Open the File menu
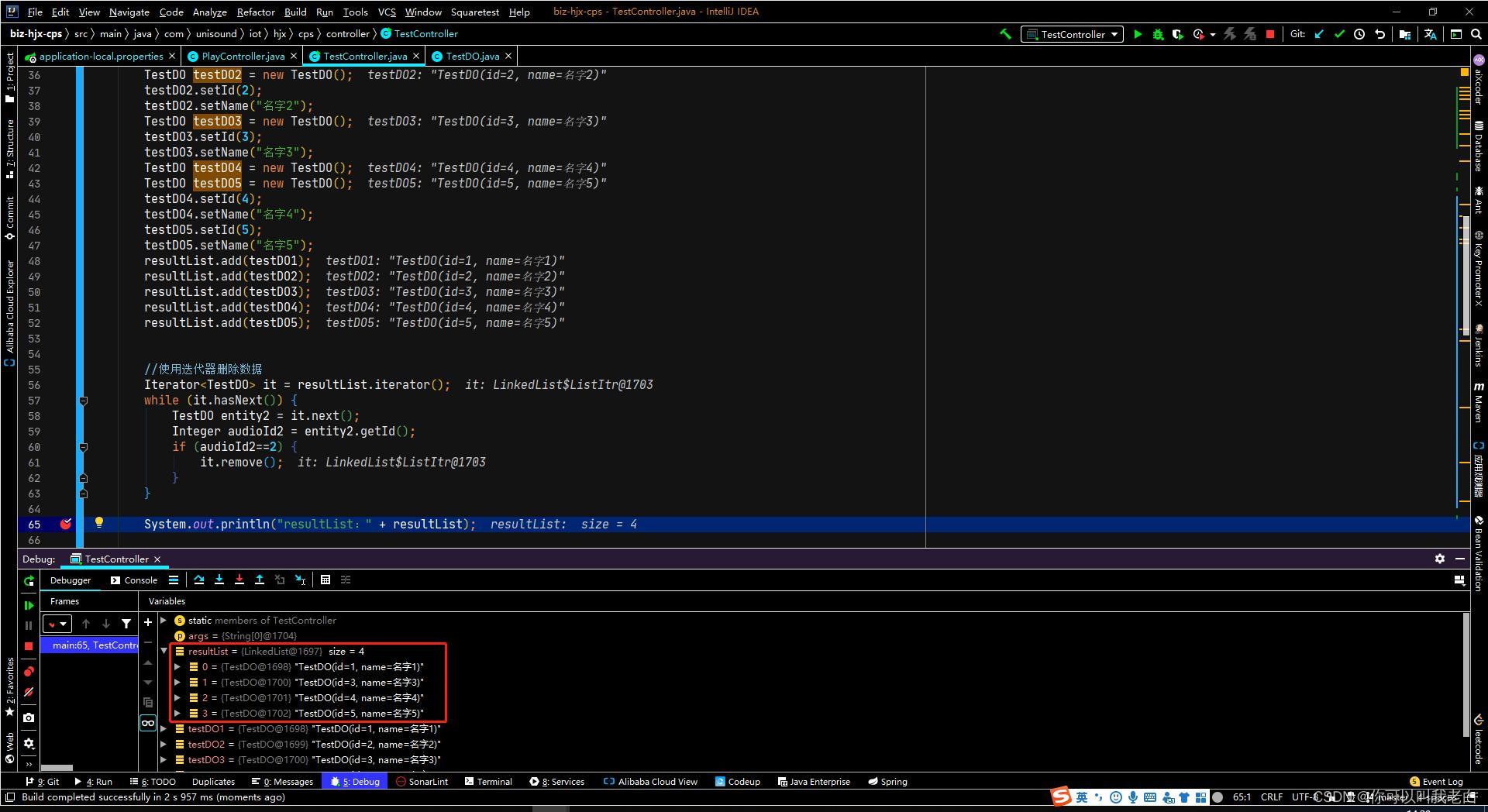 35,12
